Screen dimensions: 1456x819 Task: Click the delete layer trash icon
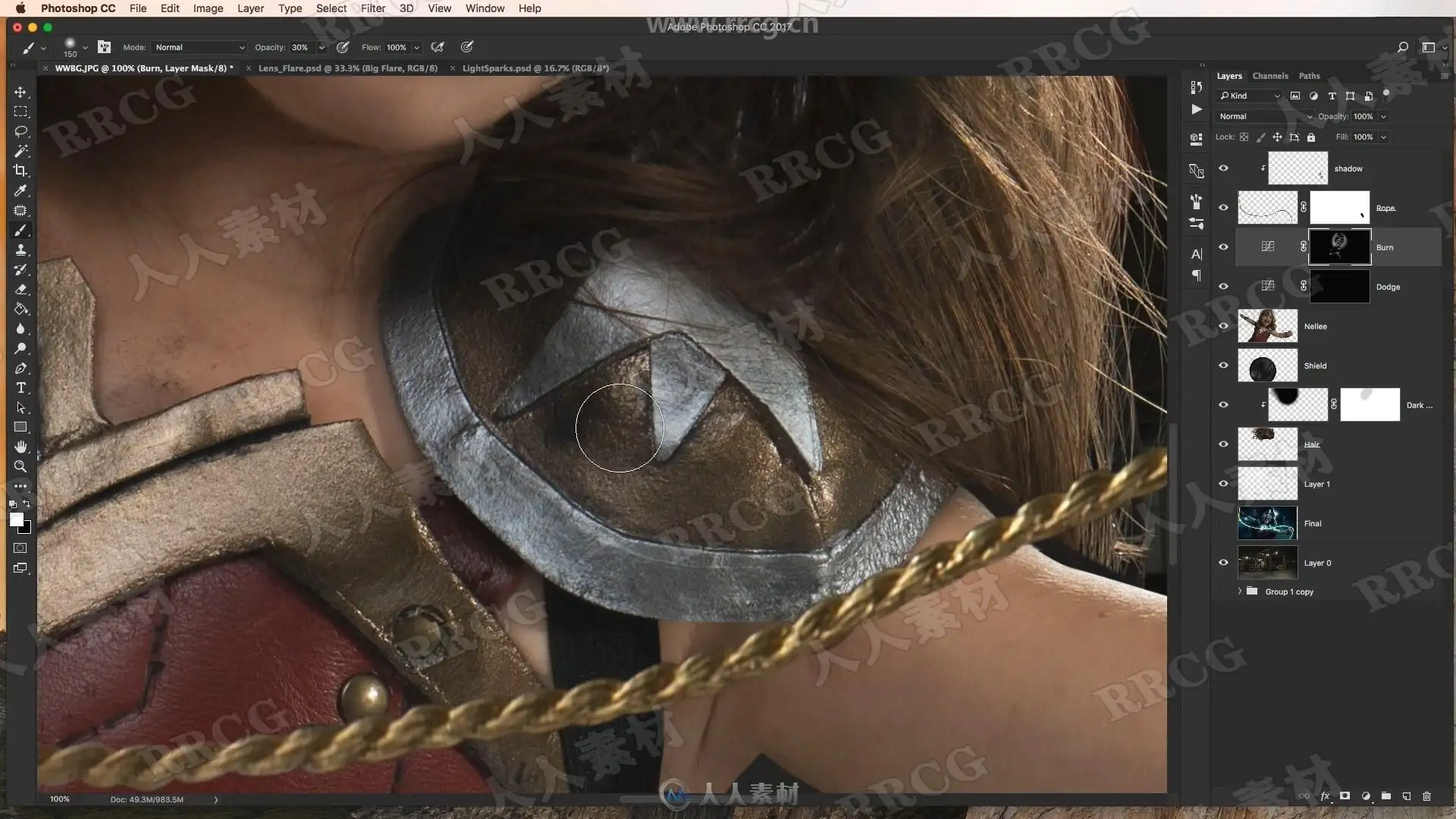point(1426,796)
